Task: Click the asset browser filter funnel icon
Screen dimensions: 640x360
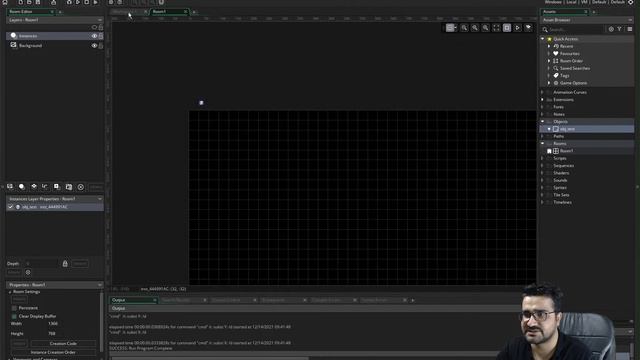Action: coord(620,29)
